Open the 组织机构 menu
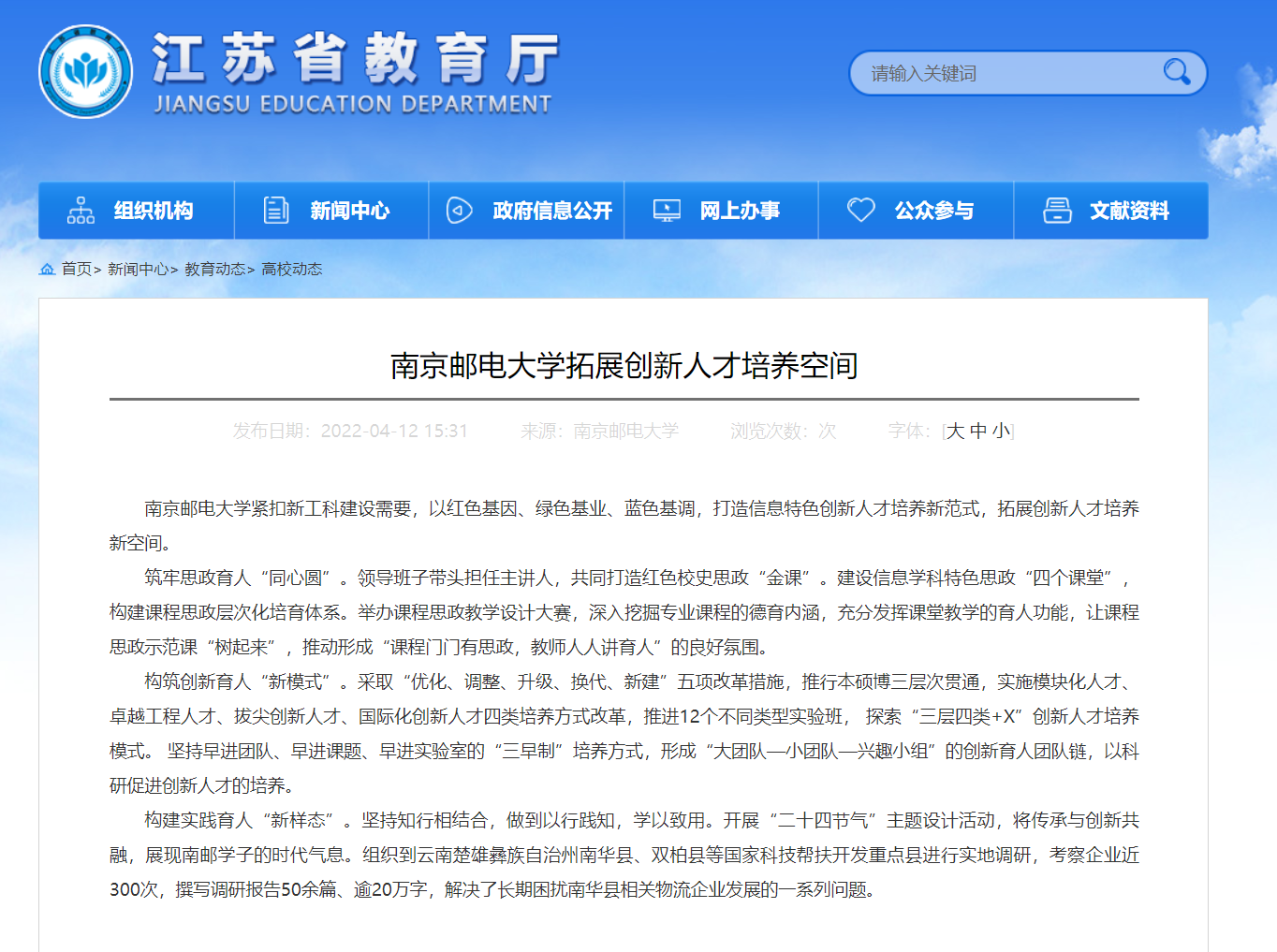This screenshot has width=1277, height=952. [x=154, y=211]
